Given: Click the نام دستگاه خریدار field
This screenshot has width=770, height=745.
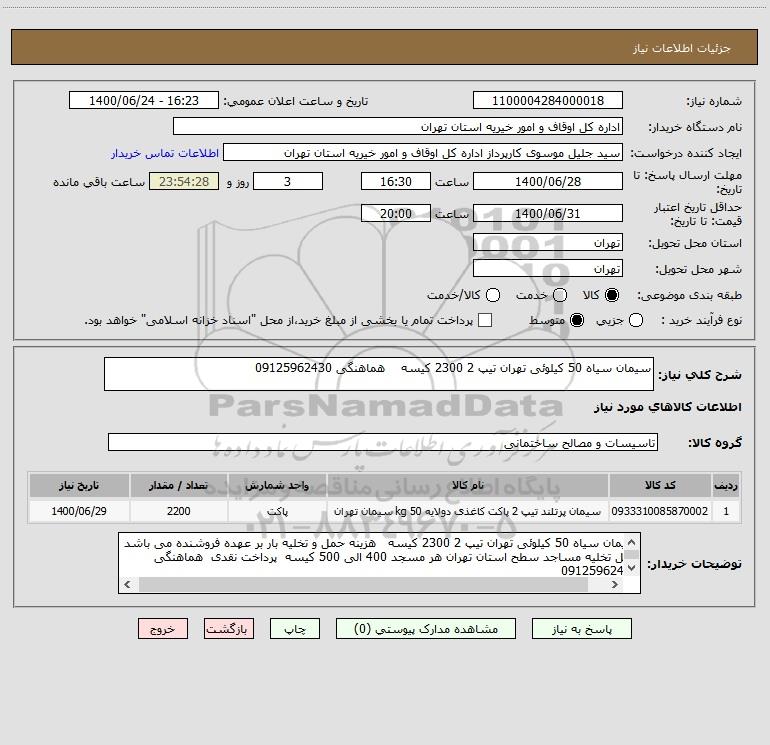Looking at the screenshot, I should 398,127.
